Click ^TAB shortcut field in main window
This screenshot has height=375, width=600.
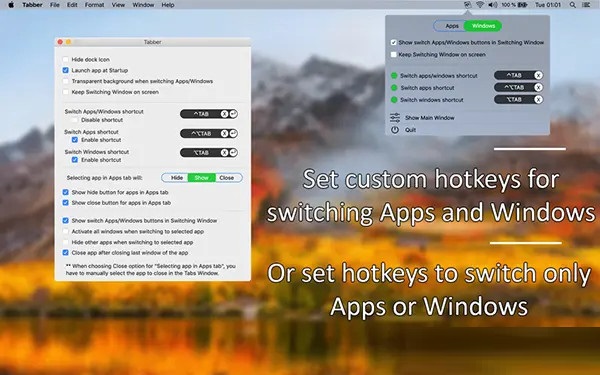point(209,114)
